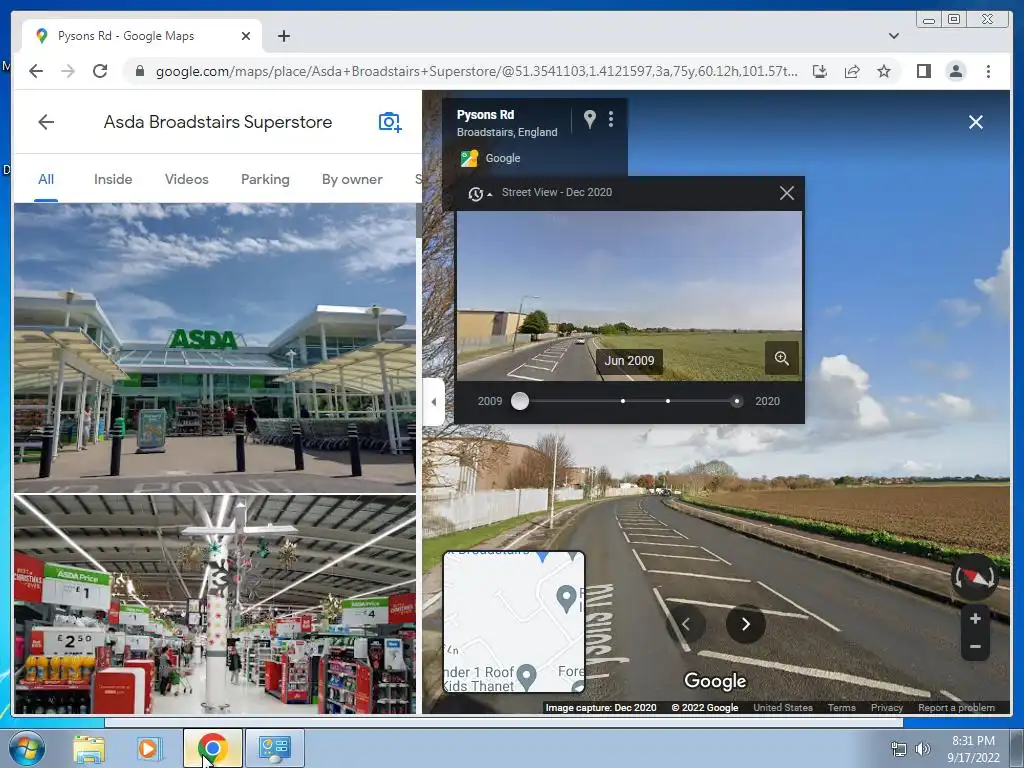Go back from Asda photos panel
The width and height of the screenshot is (1024, 768).
point(46,122)
